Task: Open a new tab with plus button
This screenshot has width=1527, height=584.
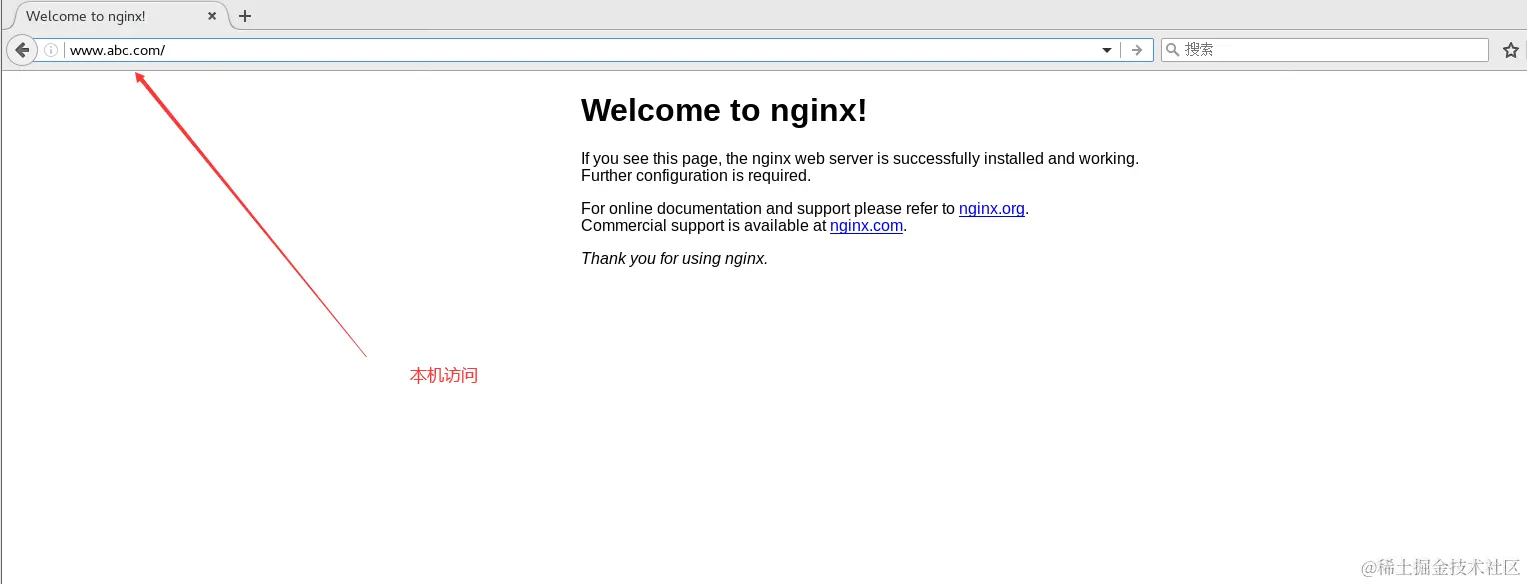Action: pos(245,16)
